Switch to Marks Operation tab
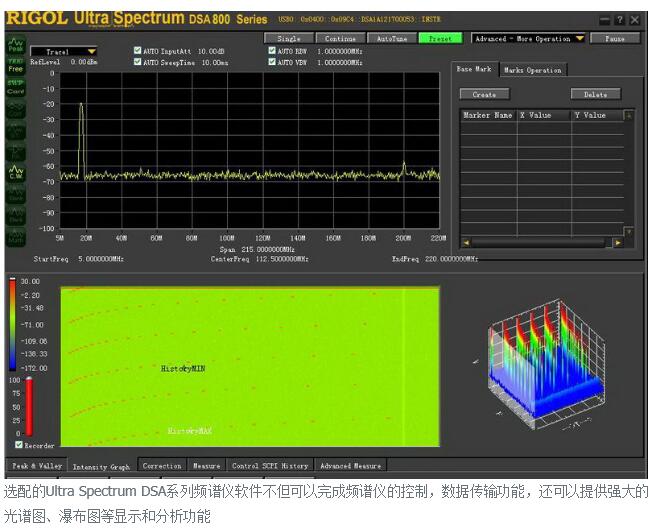The image size is (652, 531). pyautogui.click(x=532, y=70)
